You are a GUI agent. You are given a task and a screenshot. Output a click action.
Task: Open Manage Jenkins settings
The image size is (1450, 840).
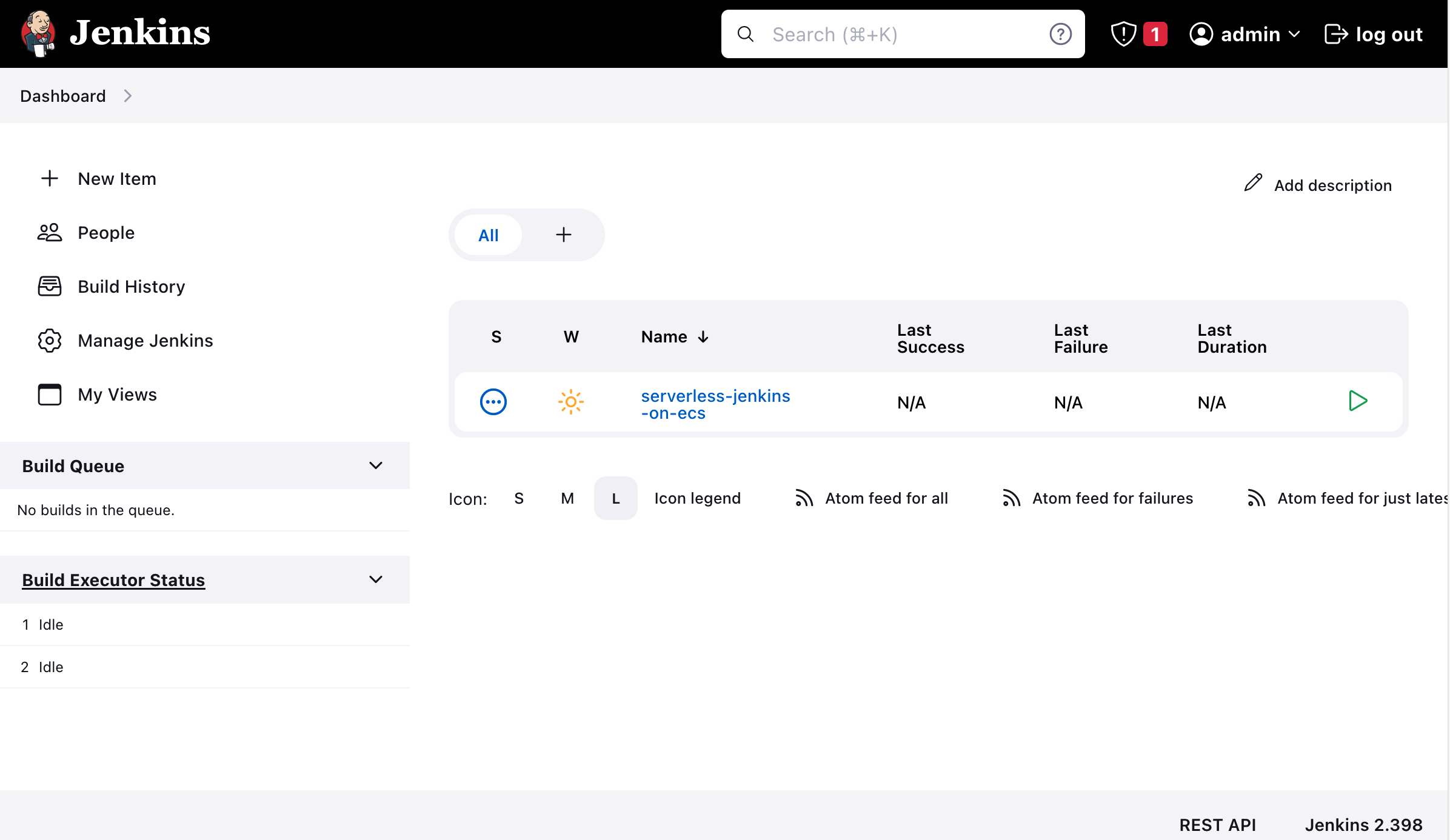(x=145, y=340)
